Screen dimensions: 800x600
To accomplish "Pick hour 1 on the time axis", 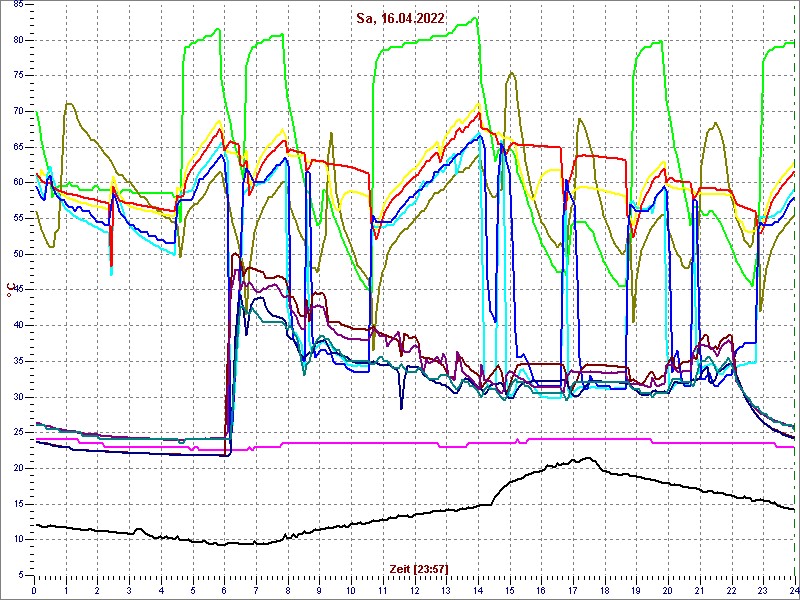I will (66, 591).
